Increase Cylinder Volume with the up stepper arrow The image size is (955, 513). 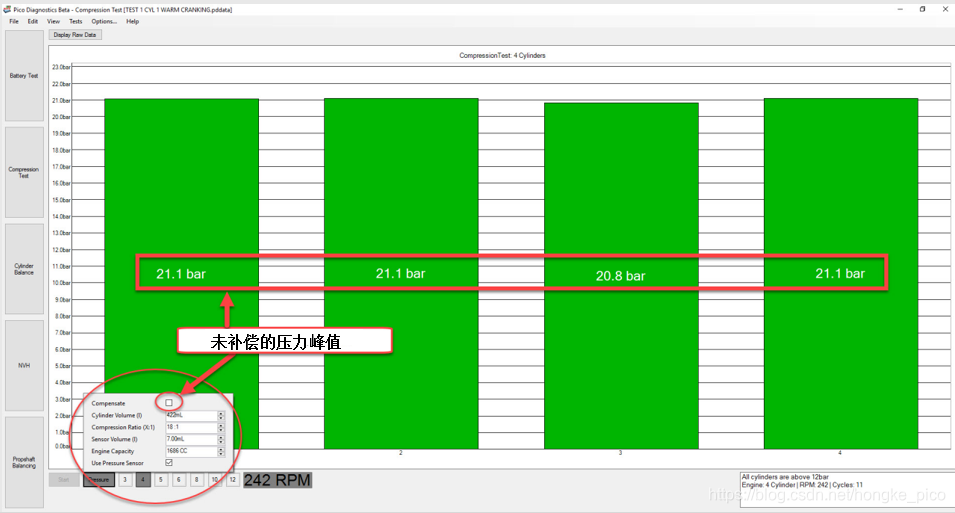(x=221, y=413)
